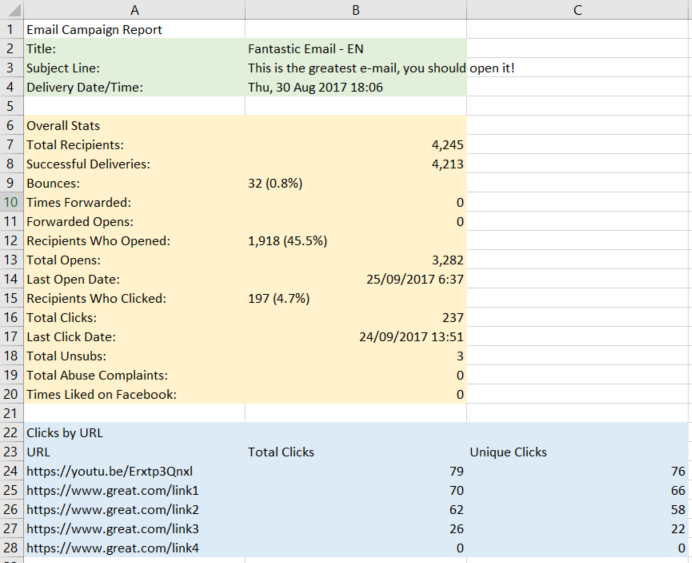The width and height of the screenshot is (692, 563).
Task: Select the '32 (0.8%)' cell
Action: 356,183
